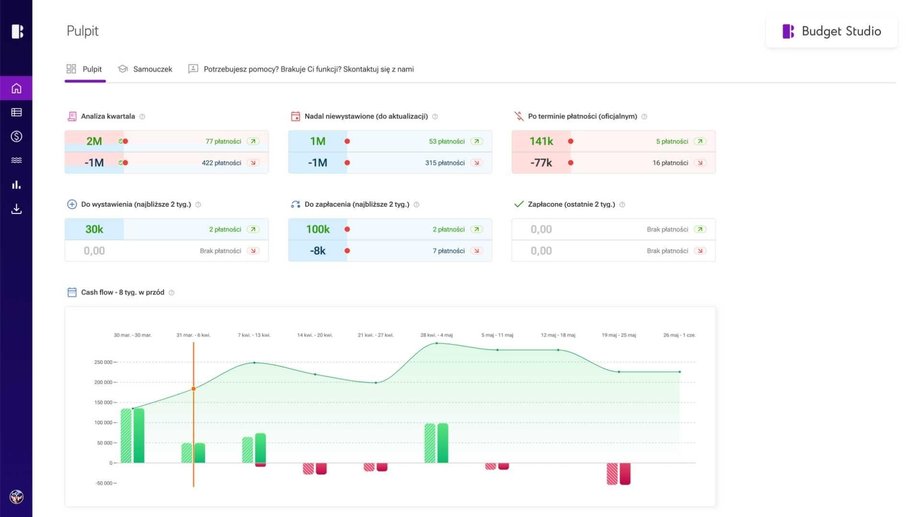Click the Budget Studio brand button
Screen dimensions: 920x517
pos(831,31)
